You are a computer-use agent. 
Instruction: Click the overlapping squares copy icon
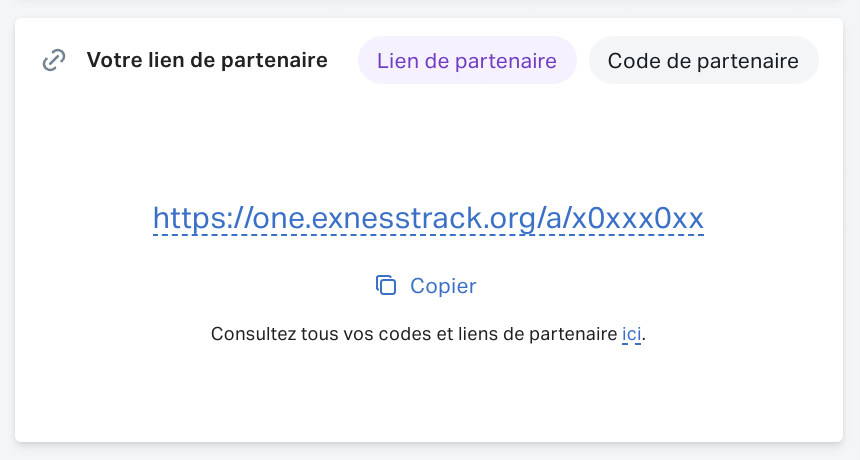(x=386, y=285)
